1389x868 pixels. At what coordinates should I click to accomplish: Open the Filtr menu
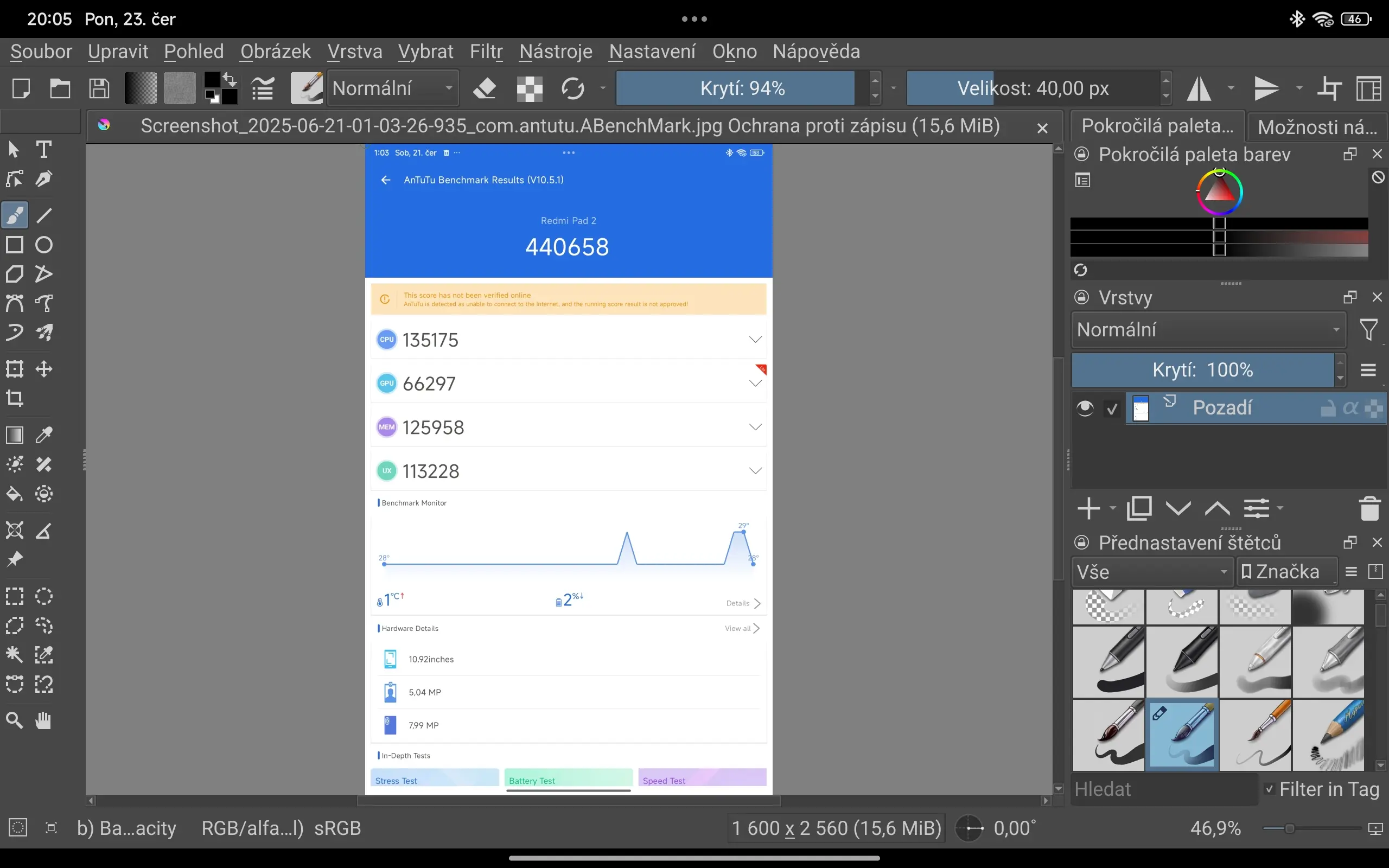[x=486, y=52]
